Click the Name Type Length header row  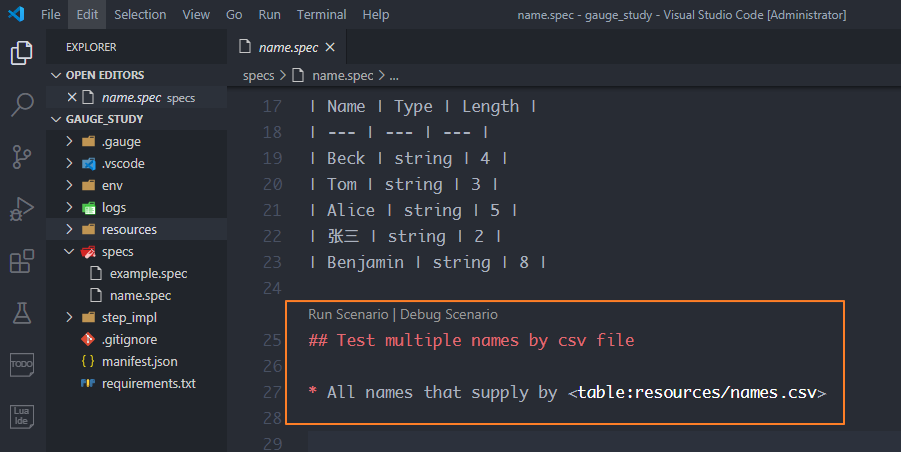[423, 106]
